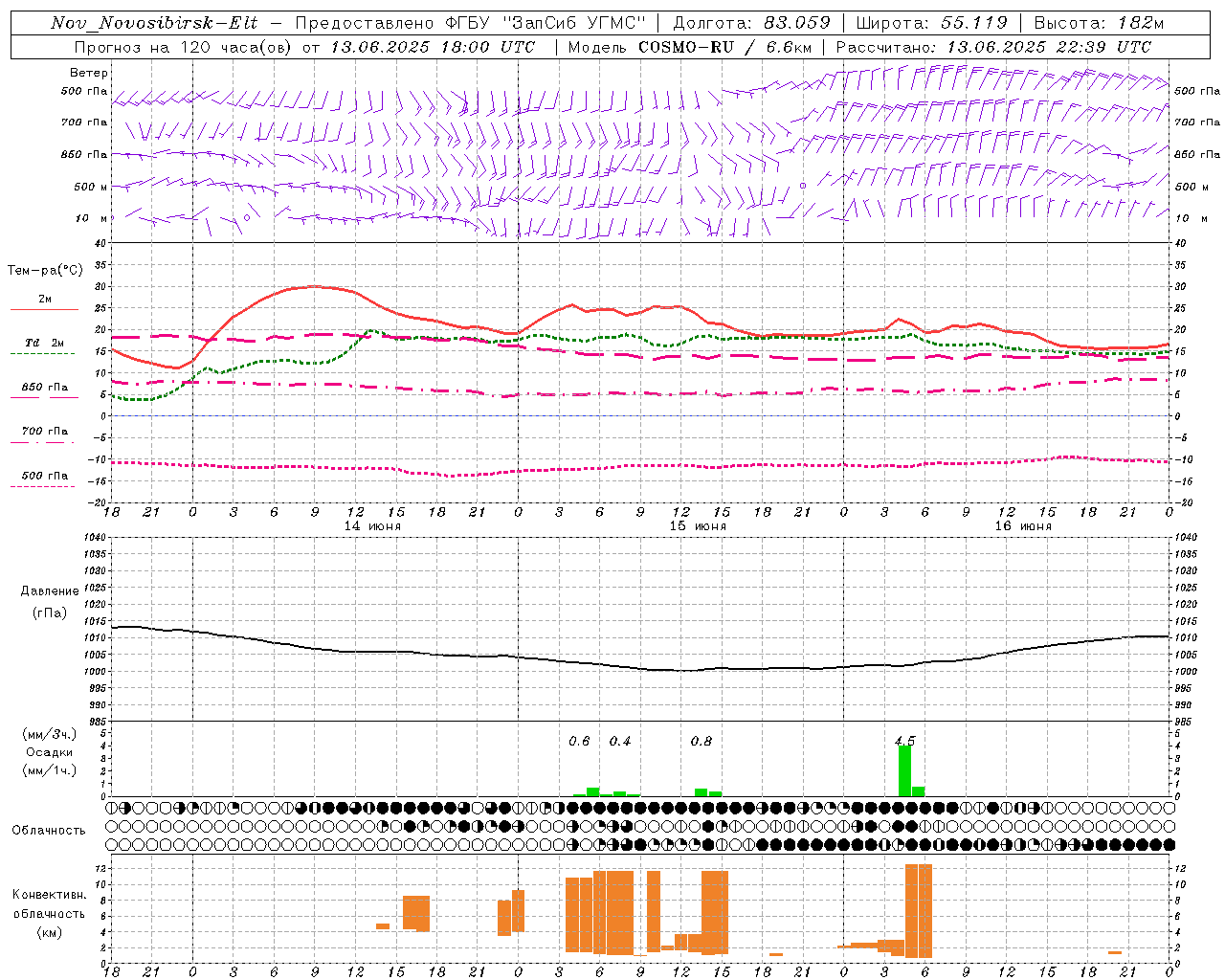Screen dimensions: 1225x980
Task: Click the Облачность cloud cover label
Action: pos(49,831)
